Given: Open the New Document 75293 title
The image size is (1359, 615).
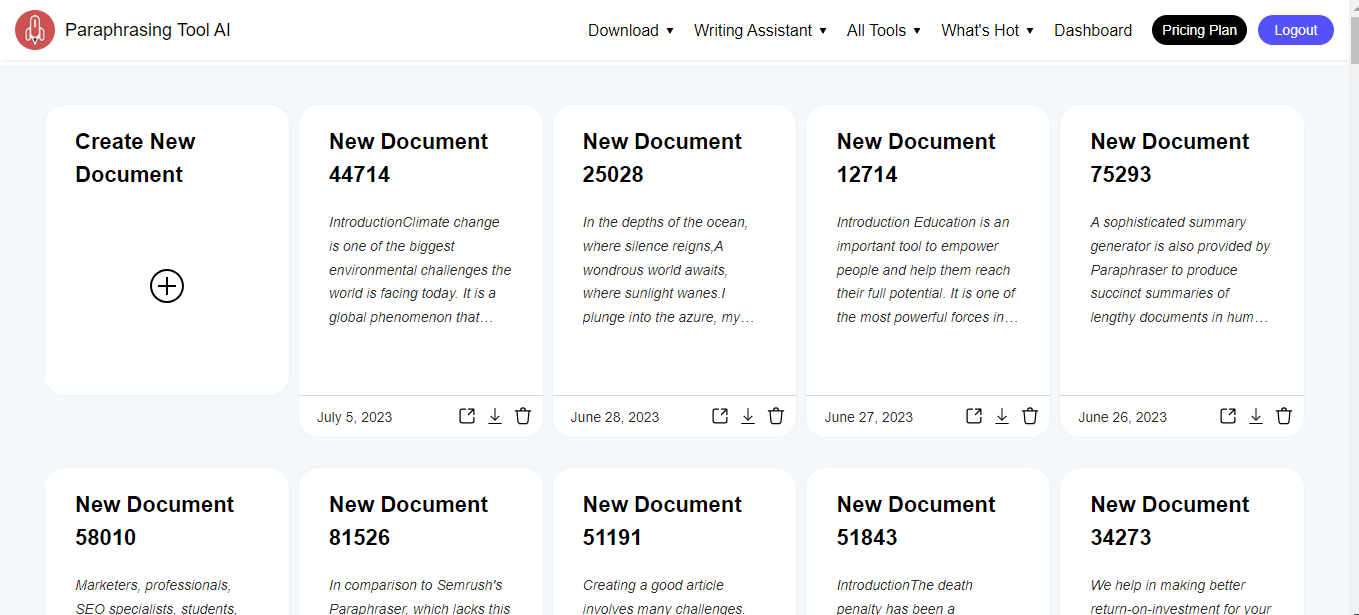Looking at the screenshot, I should coord(1170,158).
